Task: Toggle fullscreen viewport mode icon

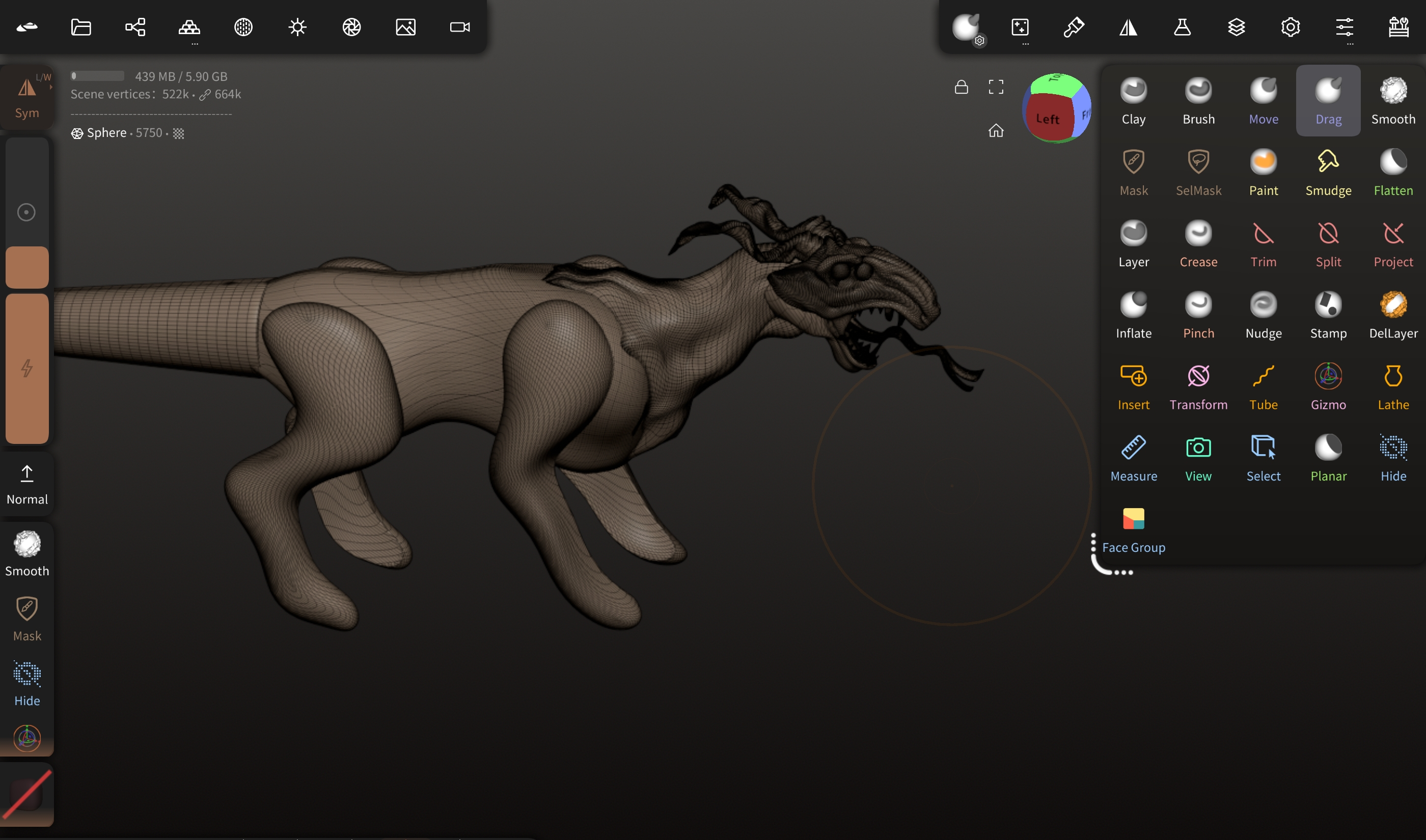Action: click(x=995, y=87)
